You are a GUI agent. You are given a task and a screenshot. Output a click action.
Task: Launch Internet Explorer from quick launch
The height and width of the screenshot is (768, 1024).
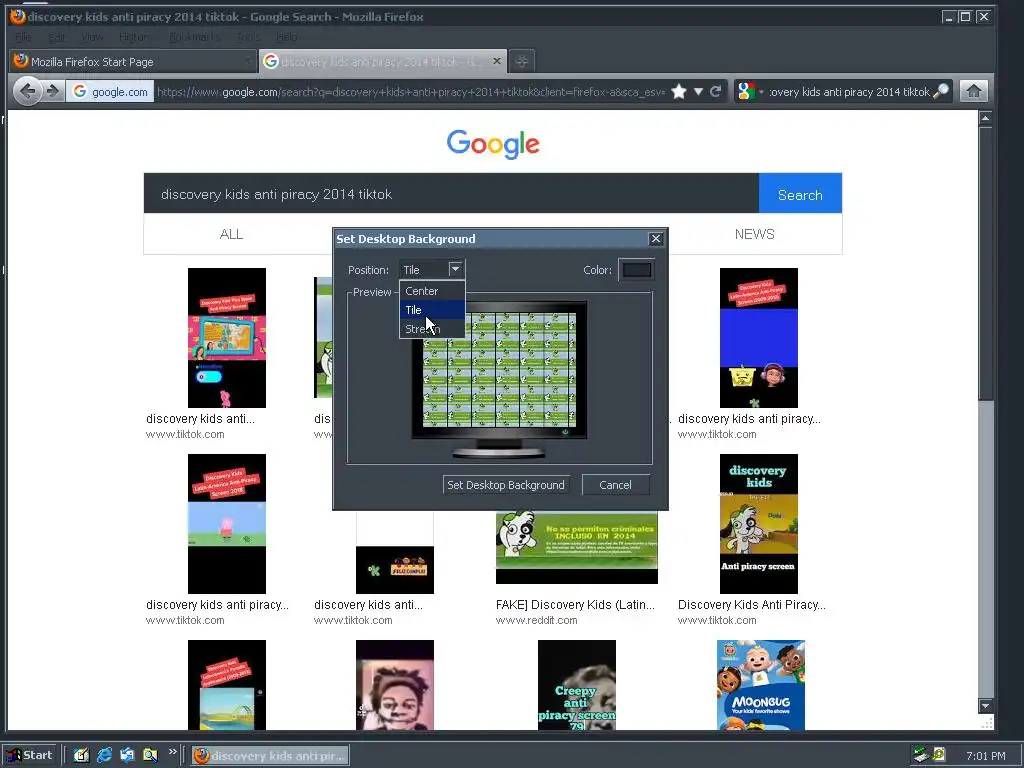pyautogui.click(x=104, y=755)
